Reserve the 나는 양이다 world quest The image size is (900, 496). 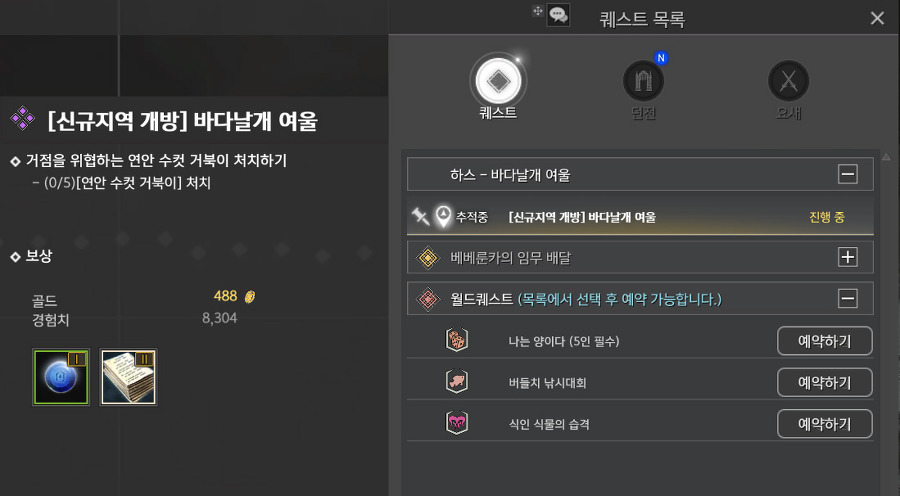[825, 341]
